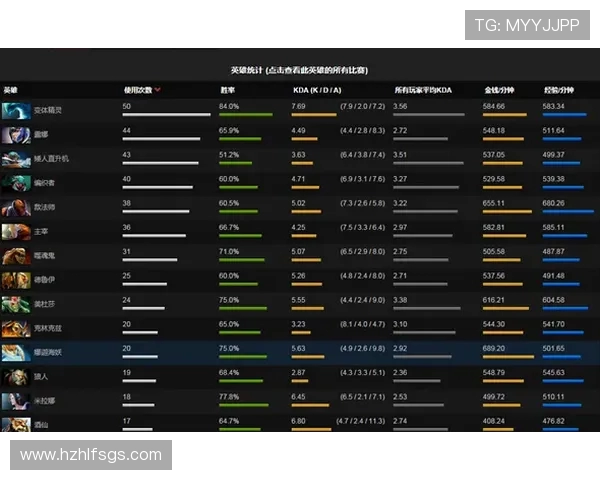View all matches for 主宰
The image size is (600, 480).
coord(41,232)
